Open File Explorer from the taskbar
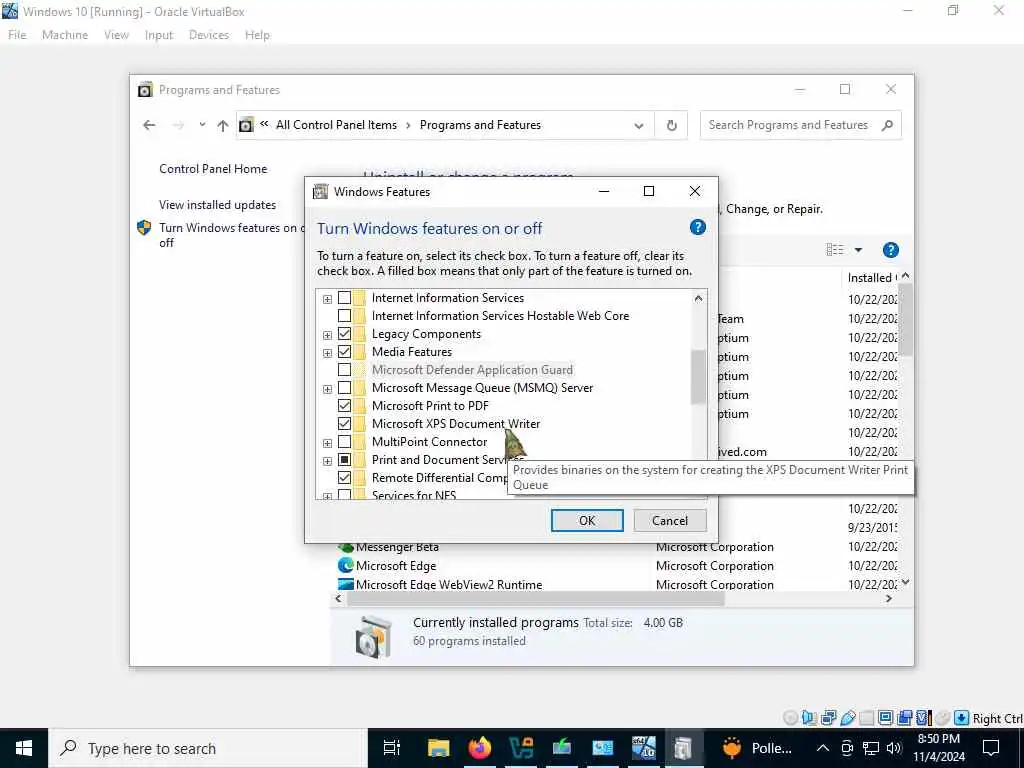1024x768 pixels. [438, 748]
